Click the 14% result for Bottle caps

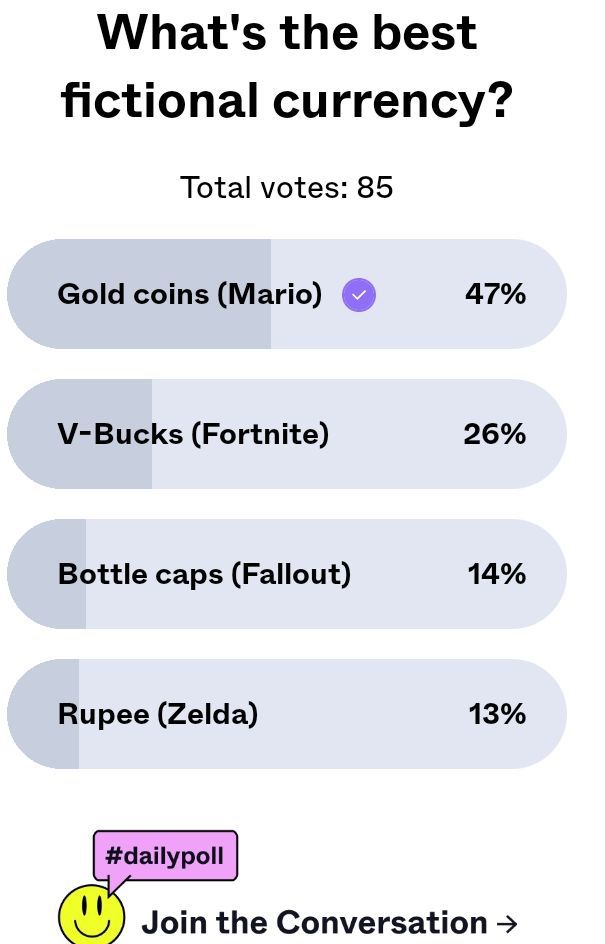pyautogui.click(x=496, y=574)
